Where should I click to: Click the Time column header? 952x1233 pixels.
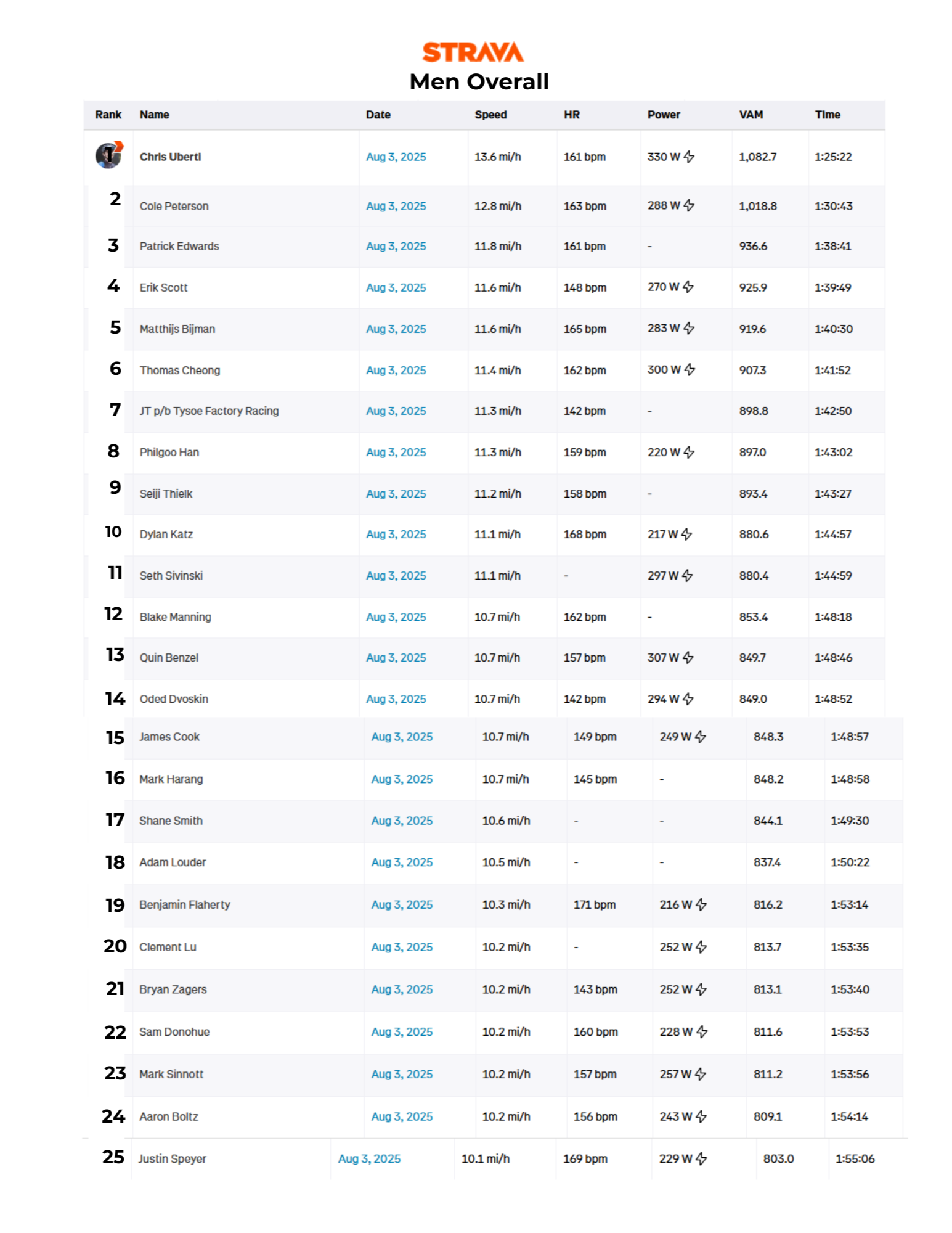(828, 115)
